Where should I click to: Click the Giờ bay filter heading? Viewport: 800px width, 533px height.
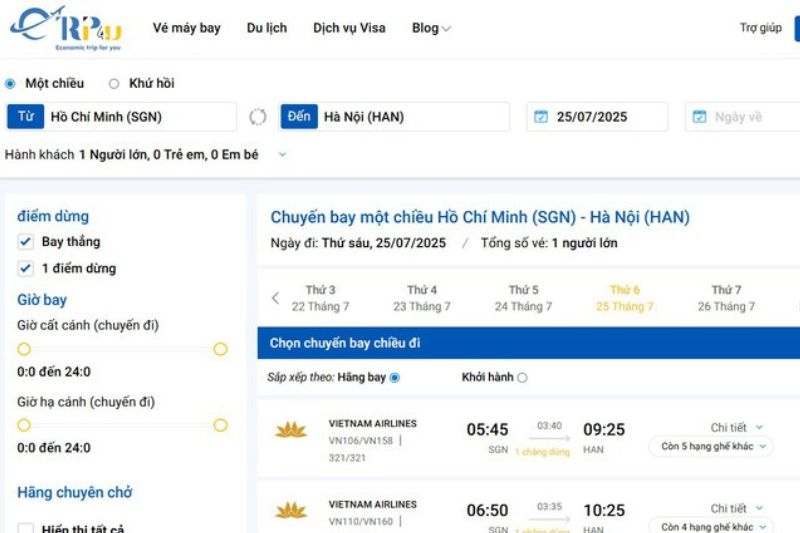(x=42, y=300)
